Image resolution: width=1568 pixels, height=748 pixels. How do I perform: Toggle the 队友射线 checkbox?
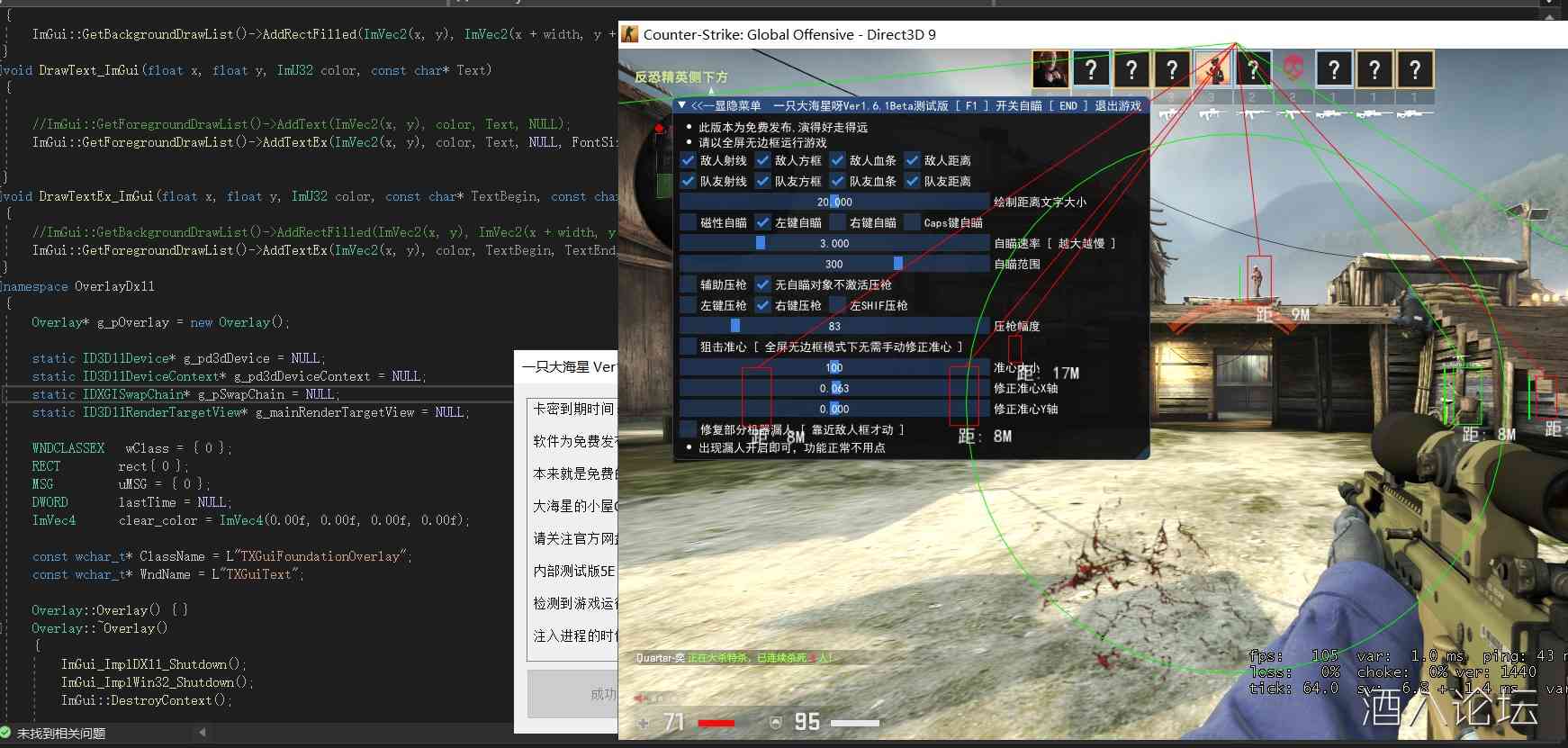coord(689,181)
